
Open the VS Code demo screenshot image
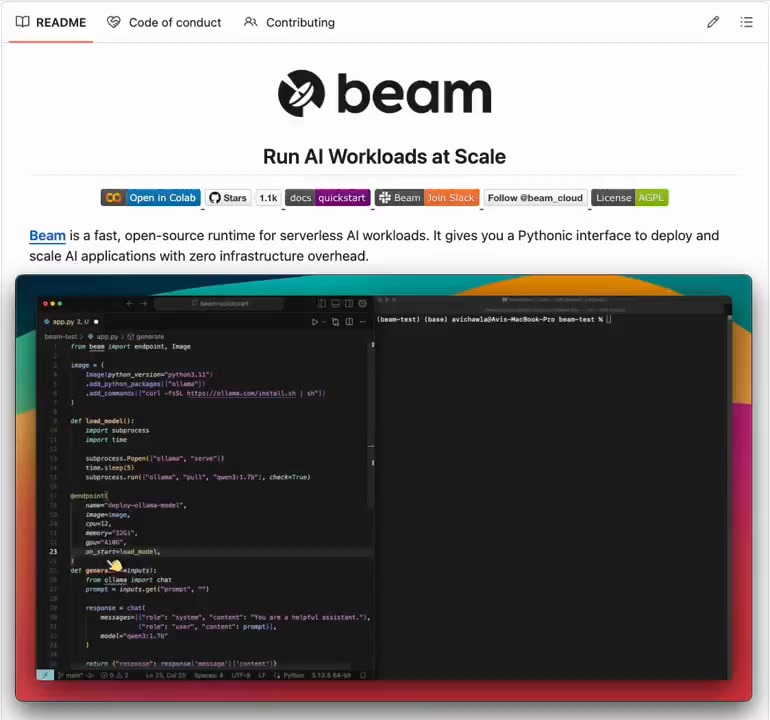coord(384,488)
